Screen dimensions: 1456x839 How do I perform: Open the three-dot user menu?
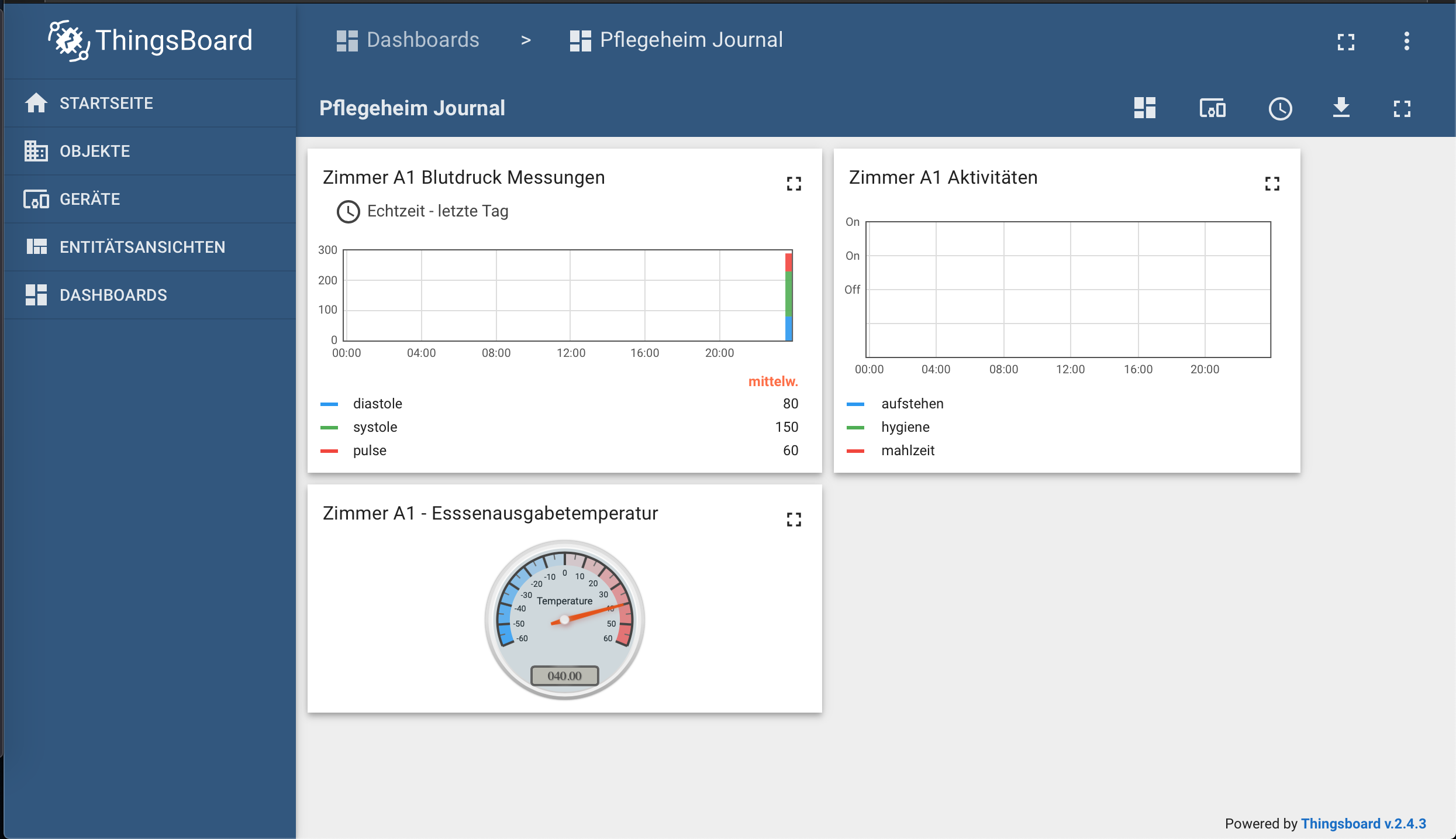[x=1406, y=42]
